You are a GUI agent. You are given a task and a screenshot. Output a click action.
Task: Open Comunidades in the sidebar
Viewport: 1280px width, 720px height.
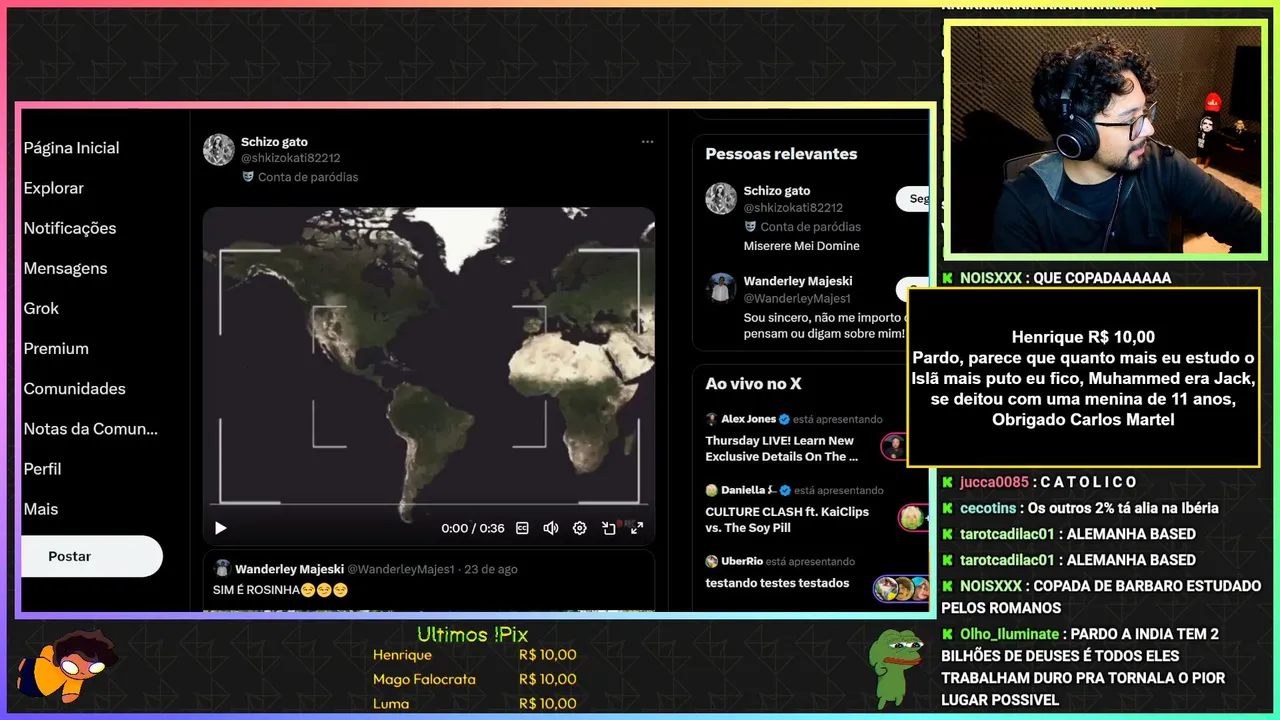tap(74, 388)
